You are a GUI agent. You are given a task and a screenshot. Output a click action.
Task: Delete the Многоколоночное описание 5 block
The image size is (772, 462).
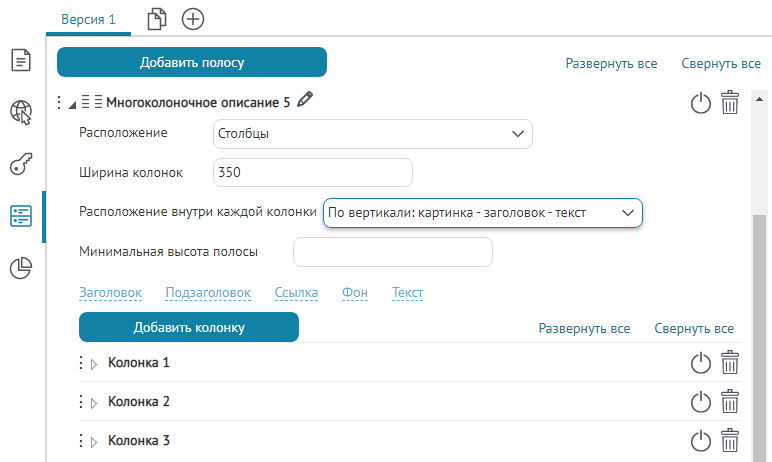[x=730, y=102]
